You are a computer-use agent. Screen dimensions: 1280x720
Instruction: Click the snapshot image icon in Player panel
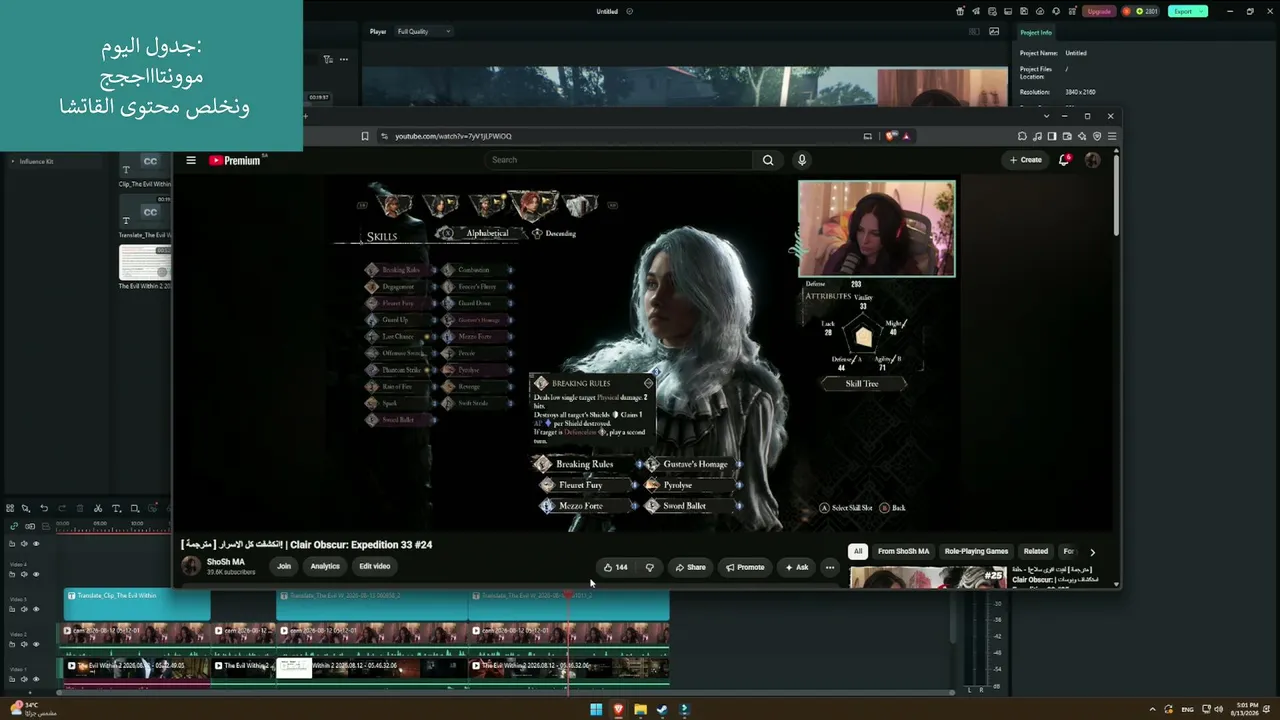(994, 31)
